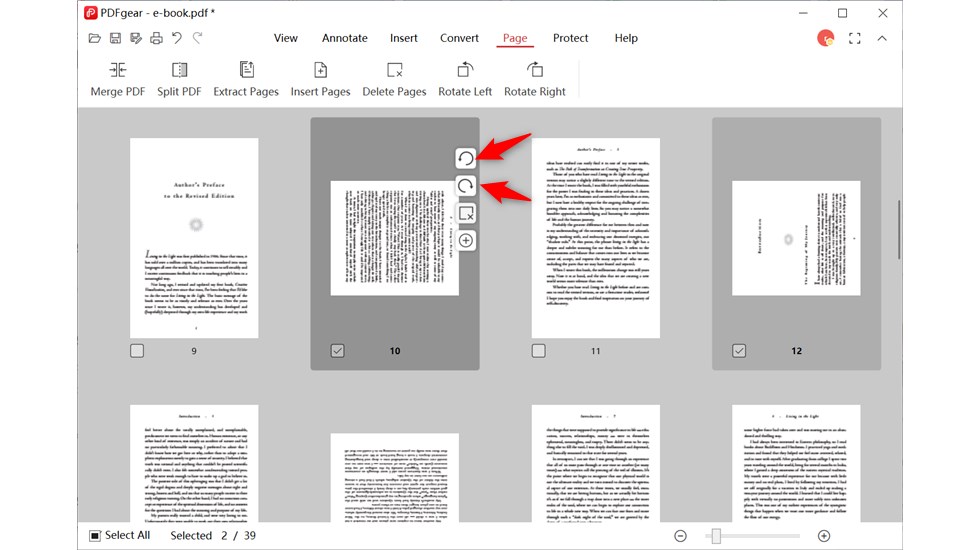This screenshot has height=550, width=980.
Task: Check the box for page 11
Action: (x=539, y=351)
